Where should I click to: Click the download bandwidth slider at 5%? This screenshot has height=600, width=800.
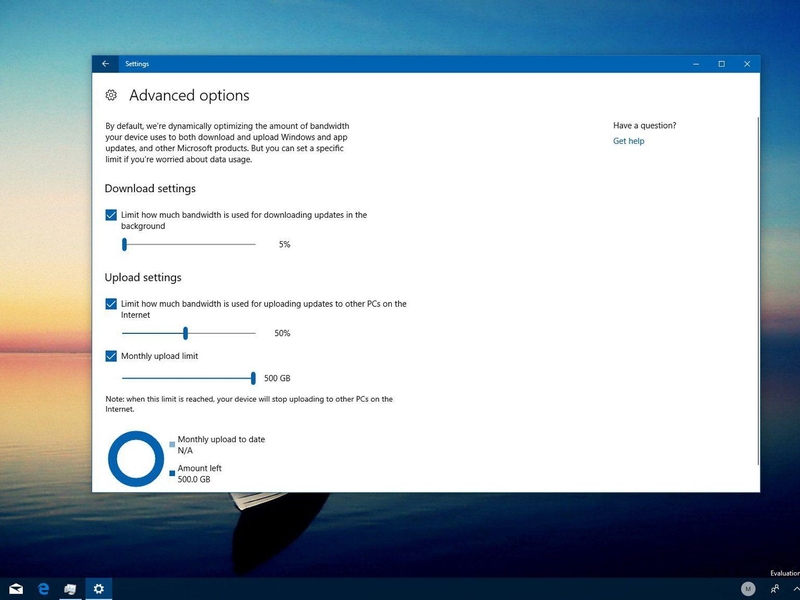coord(124,244)
